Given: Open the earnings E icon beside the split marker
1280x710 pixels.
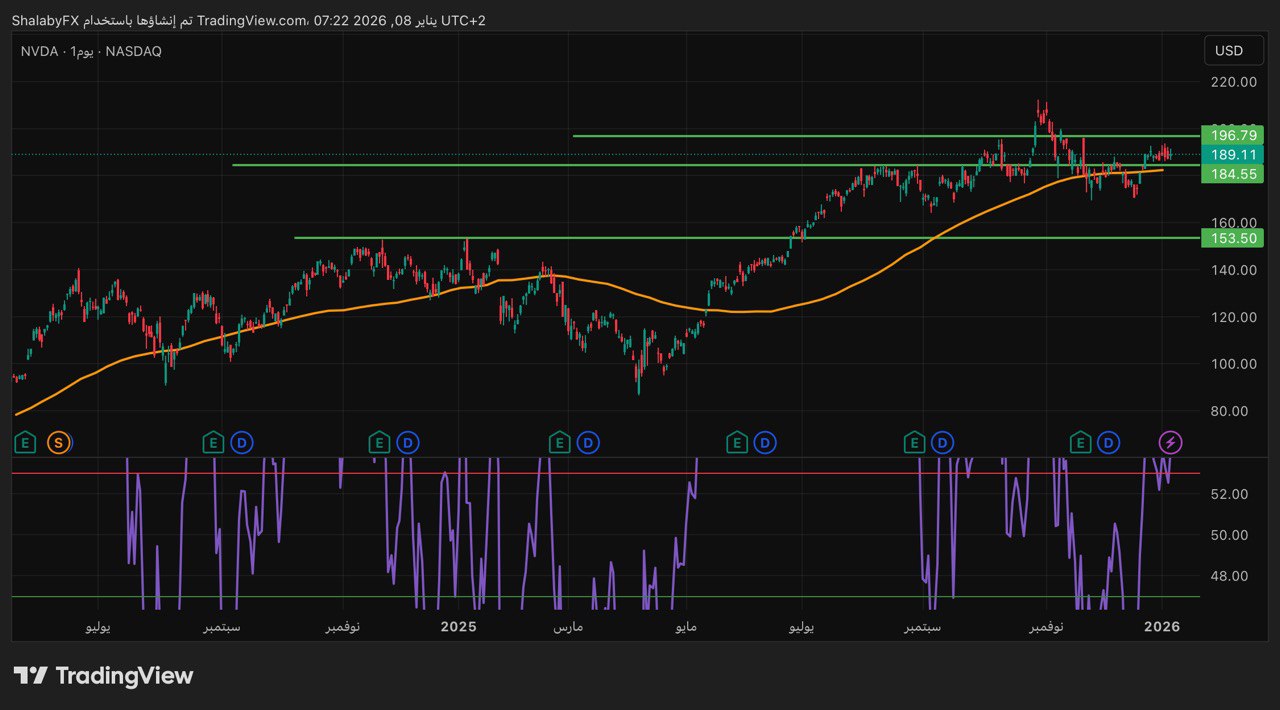Looking at the screenshot, I should 26,442.
